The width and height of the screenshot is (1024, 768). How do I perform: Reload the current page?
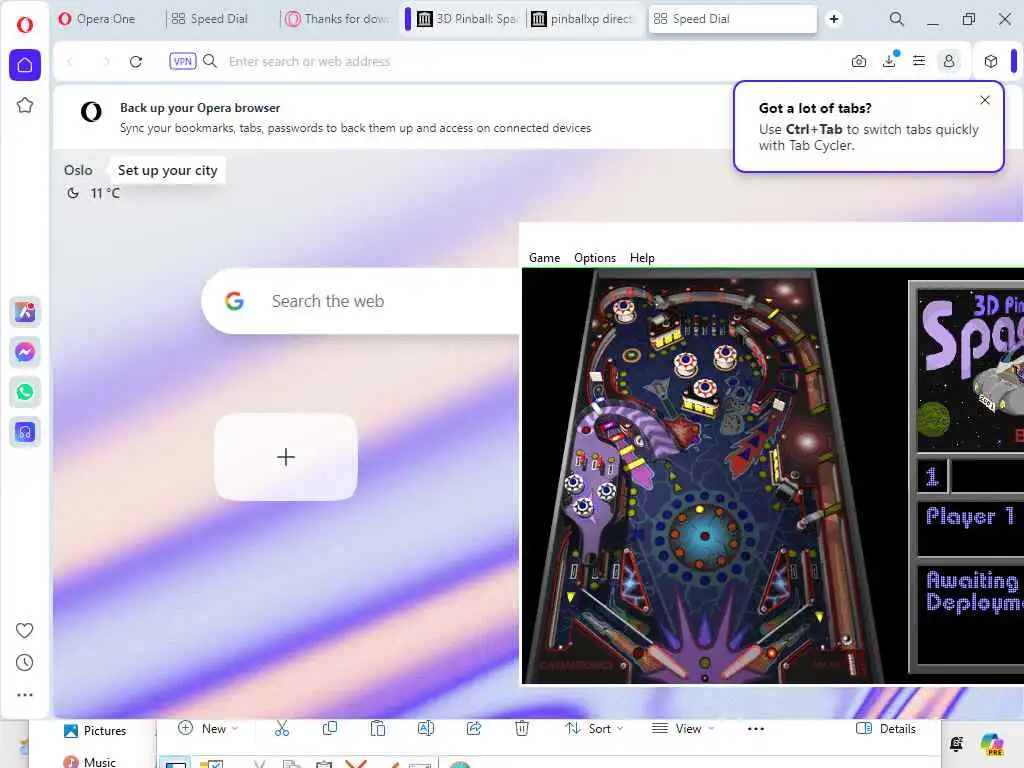click(x=136, y=61)
